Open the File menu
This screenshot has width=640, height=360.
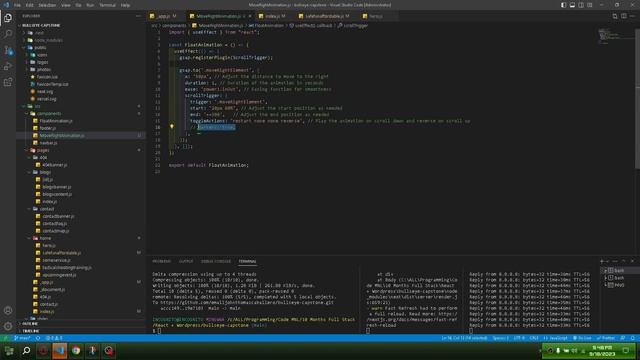17,5
